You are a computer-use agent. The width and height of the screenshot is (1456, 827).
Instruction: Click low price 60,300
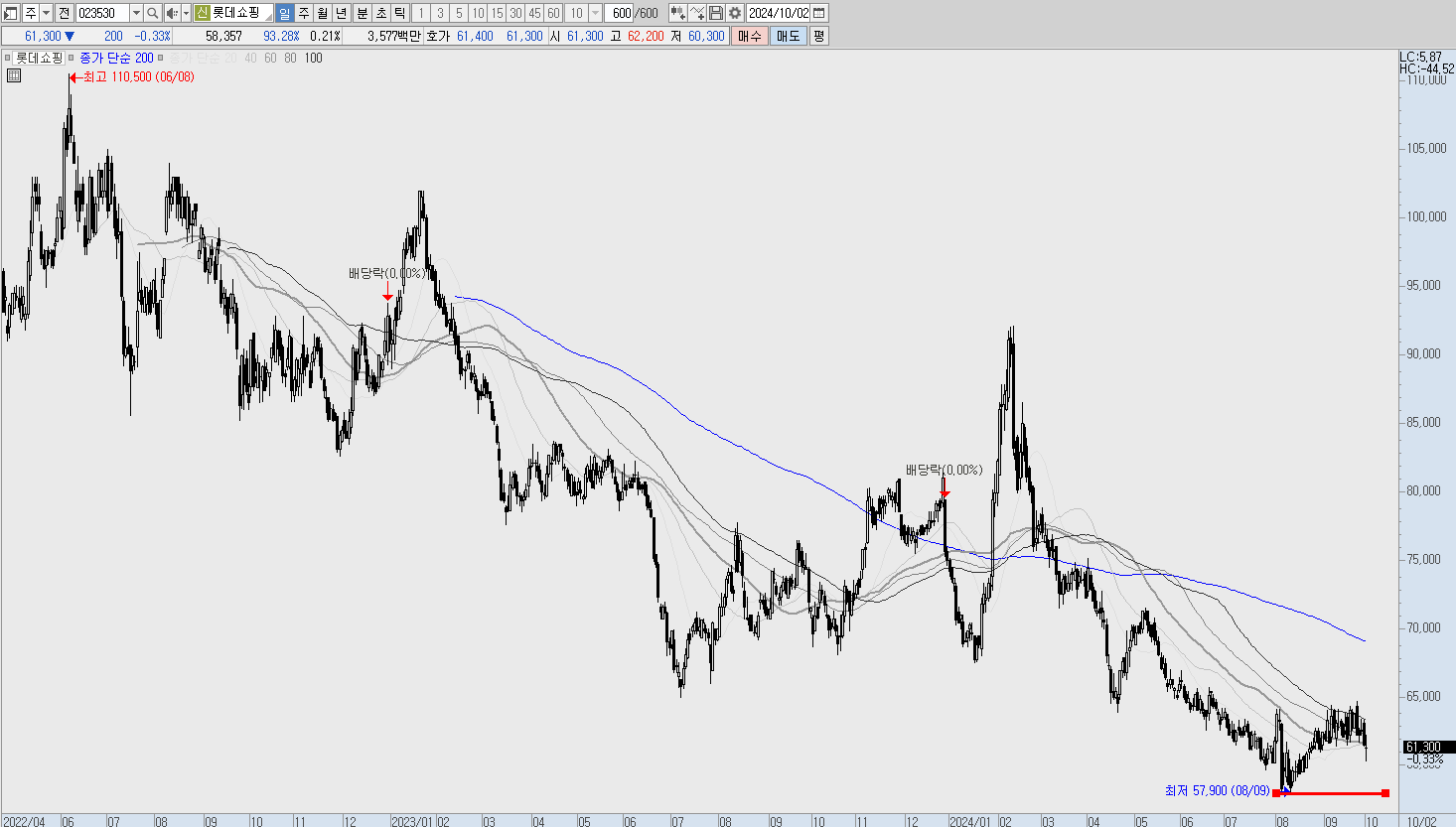click(706, 36)
